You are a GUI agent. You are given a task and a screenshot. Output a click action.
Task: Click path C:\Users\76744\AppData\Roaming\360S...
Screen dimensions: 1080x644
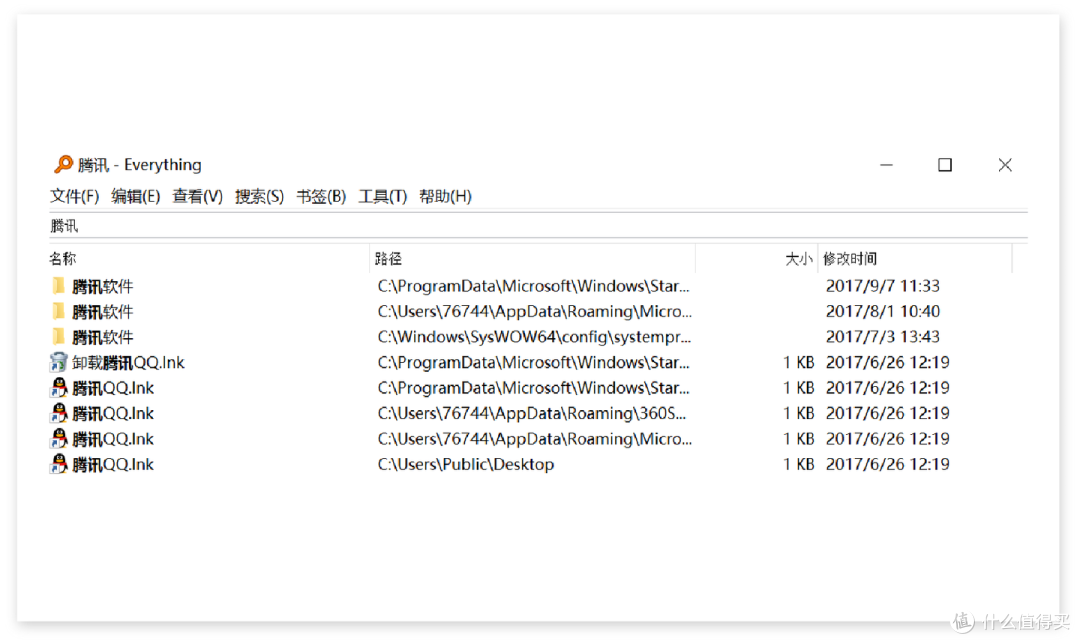coord(532,413)
